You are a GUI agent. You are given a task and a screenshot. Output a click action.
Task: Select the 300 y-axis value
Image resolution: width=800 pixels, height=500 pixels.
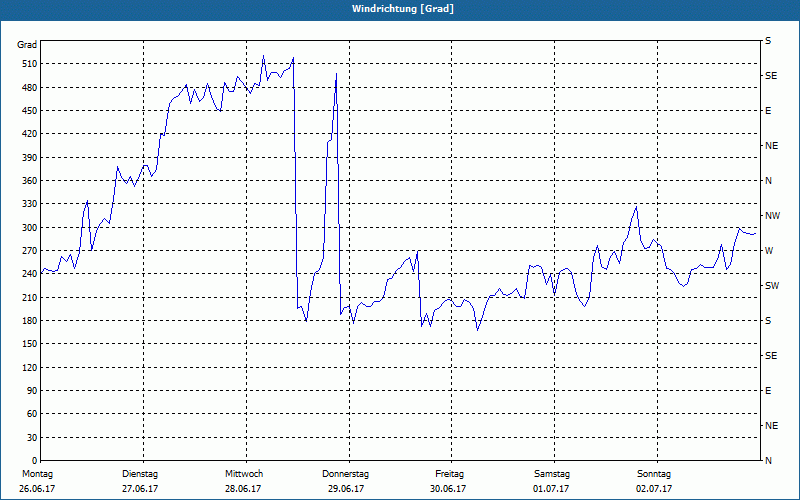point(30,228)
